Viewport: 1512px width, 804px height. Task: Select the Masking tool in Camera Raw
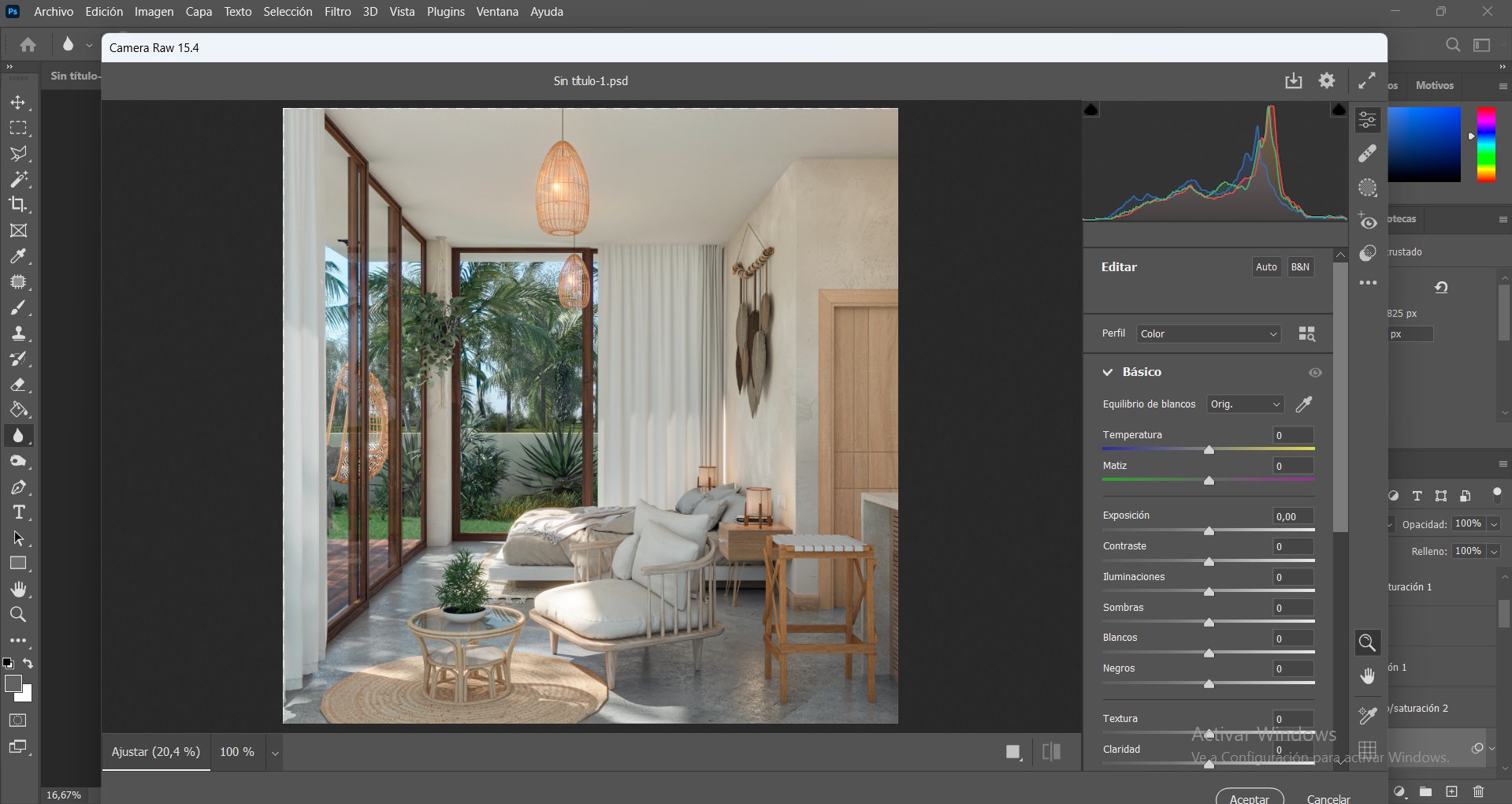[x=1368, y=188]
